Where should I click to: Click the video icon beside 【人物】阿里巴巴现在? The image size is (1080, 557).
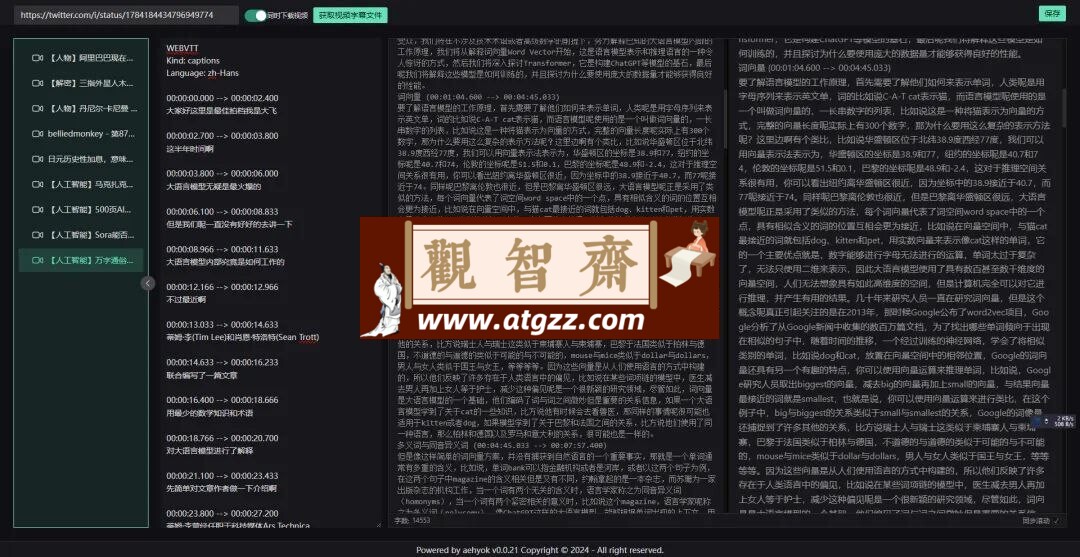pyautogui.click(x=37, y=58)
